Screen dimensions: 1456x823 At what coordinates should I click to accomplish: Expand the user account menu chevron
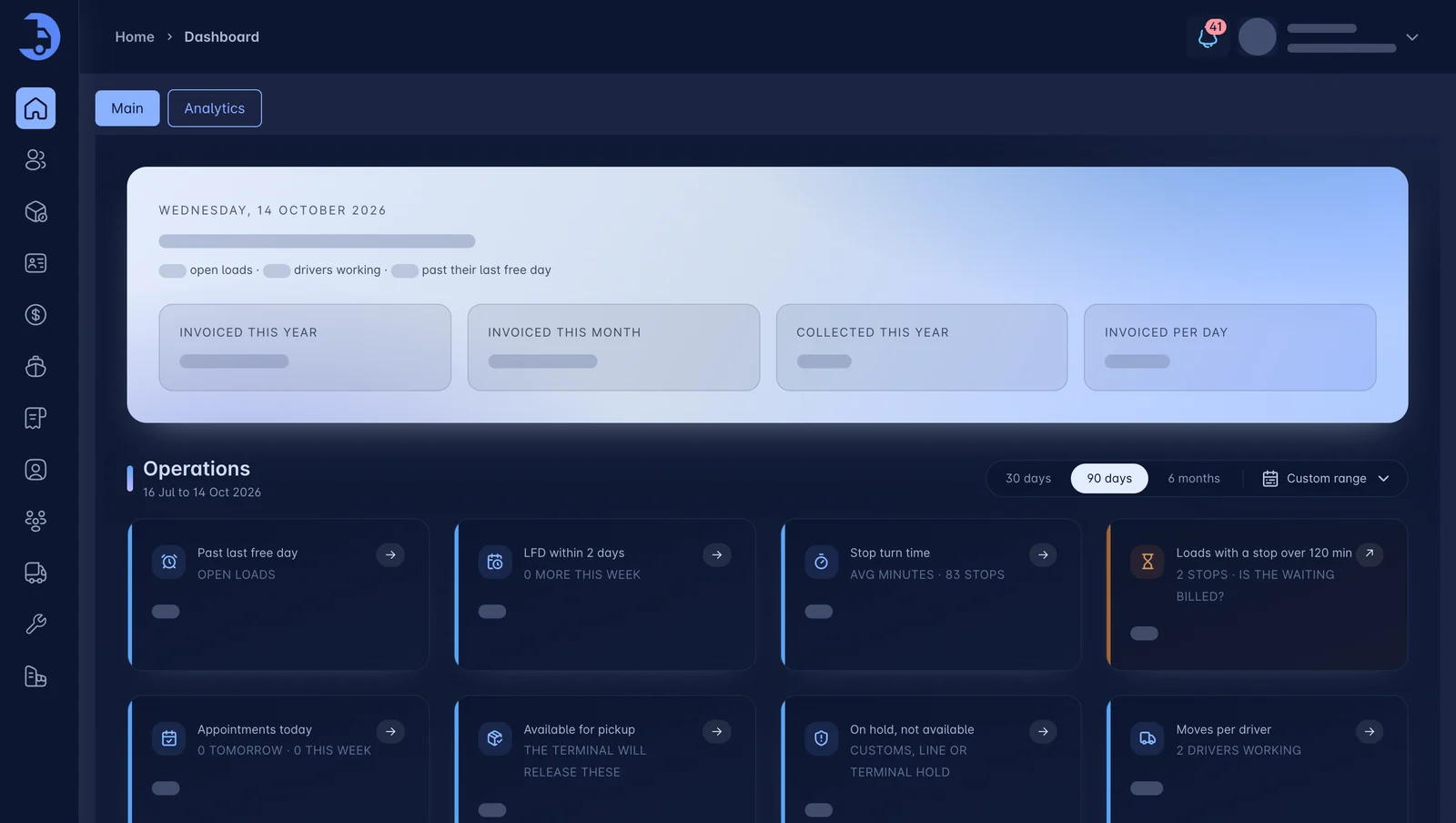[1412, 37]
